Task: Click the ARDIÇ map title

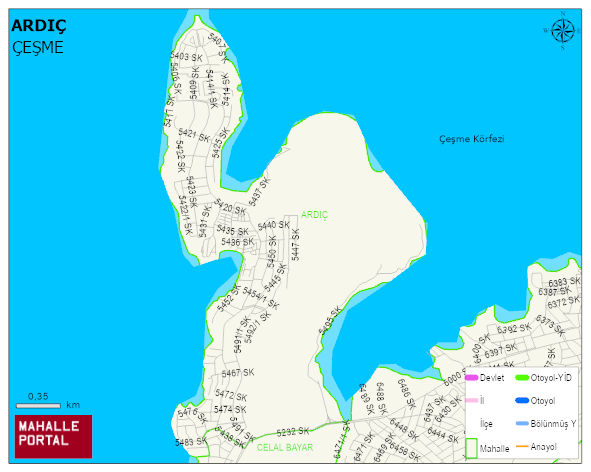Action: [39, 26]
